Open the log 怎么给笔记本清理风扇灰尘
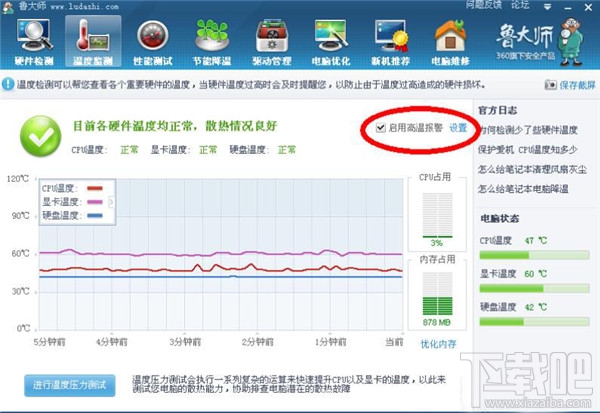600x413 pixels. [532, 169]
